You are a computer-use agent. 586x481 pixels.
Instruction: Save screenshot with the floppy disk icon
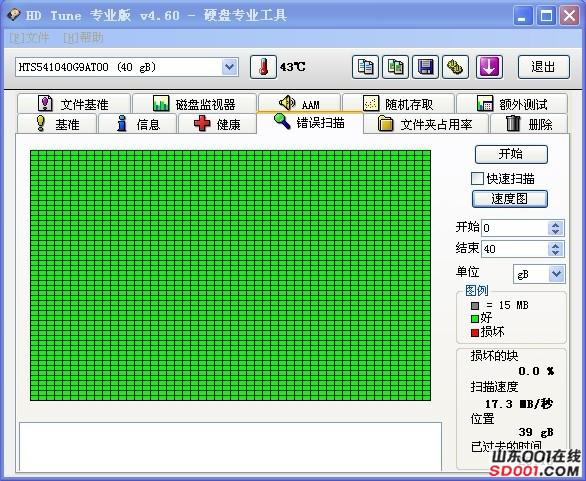pyautogui.click(x=425, y=67)
